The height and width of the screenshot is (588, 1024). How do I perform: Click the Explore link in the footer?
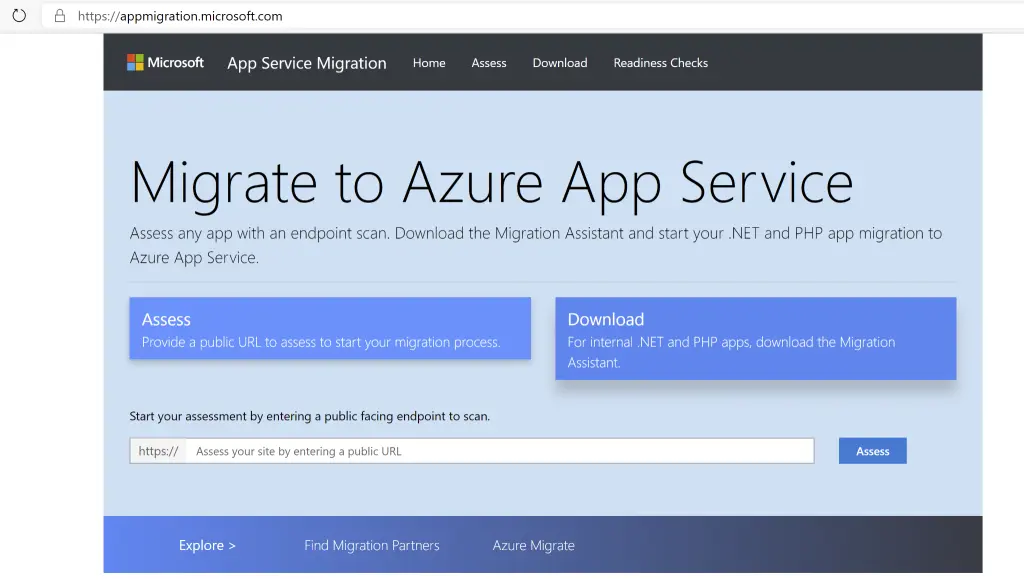click(x=201, y=545)
